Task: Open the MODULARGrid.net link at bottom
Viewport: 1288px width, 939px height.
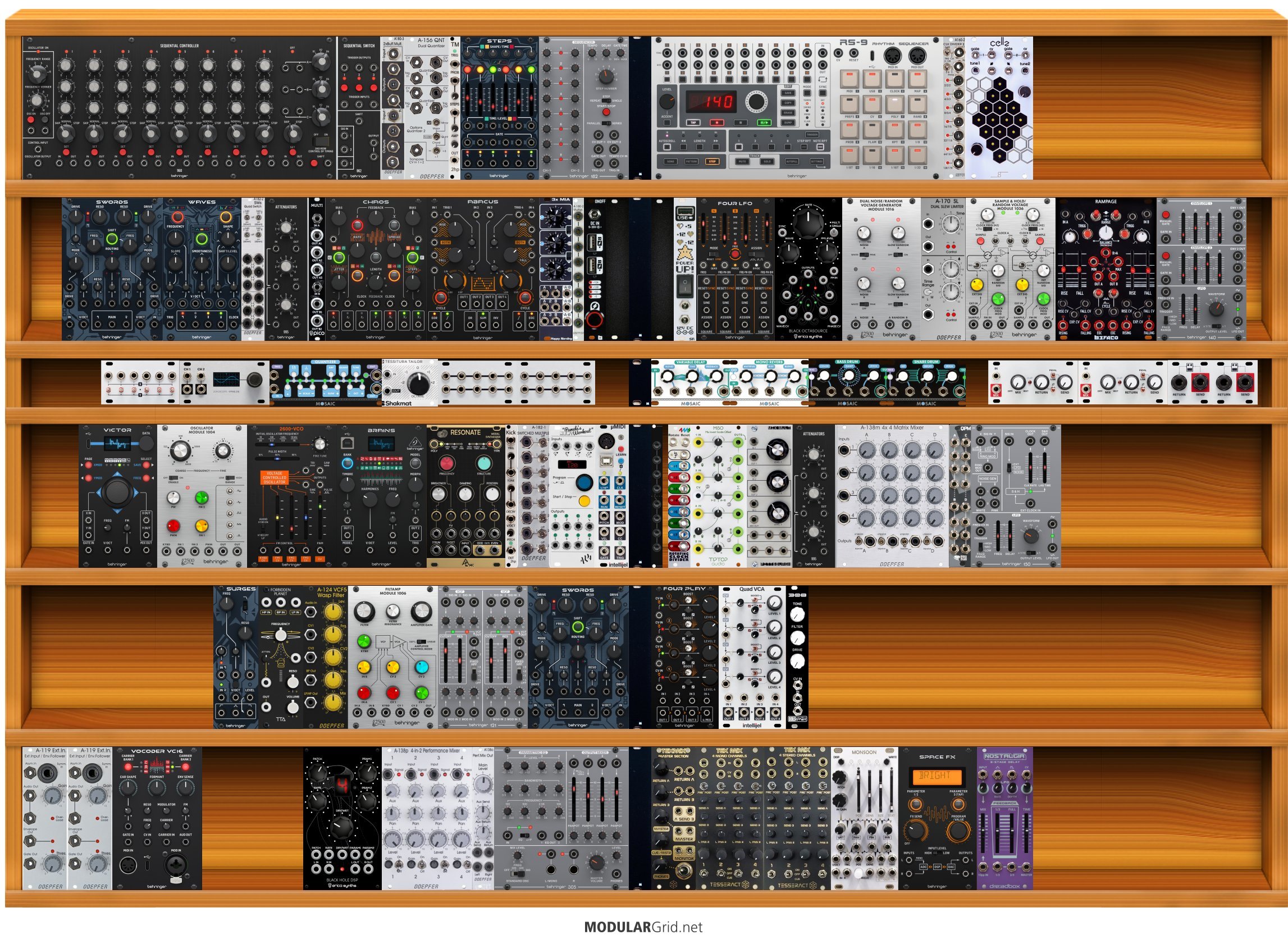Action: [643, 927]
